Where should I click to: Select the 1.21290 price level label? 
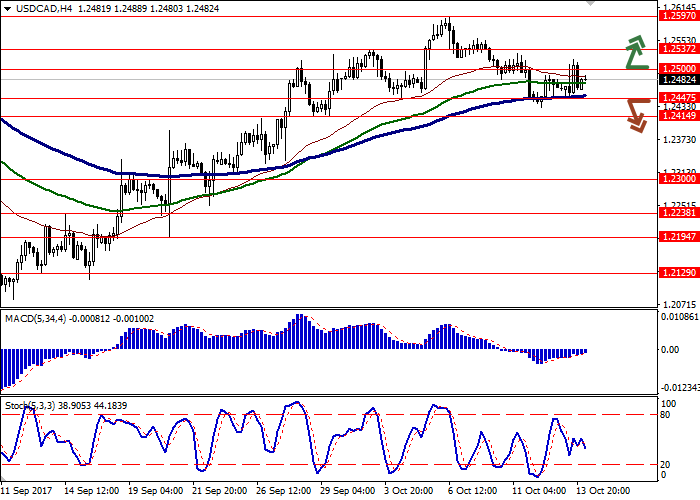pyautogui.click(x=679, y=273)
